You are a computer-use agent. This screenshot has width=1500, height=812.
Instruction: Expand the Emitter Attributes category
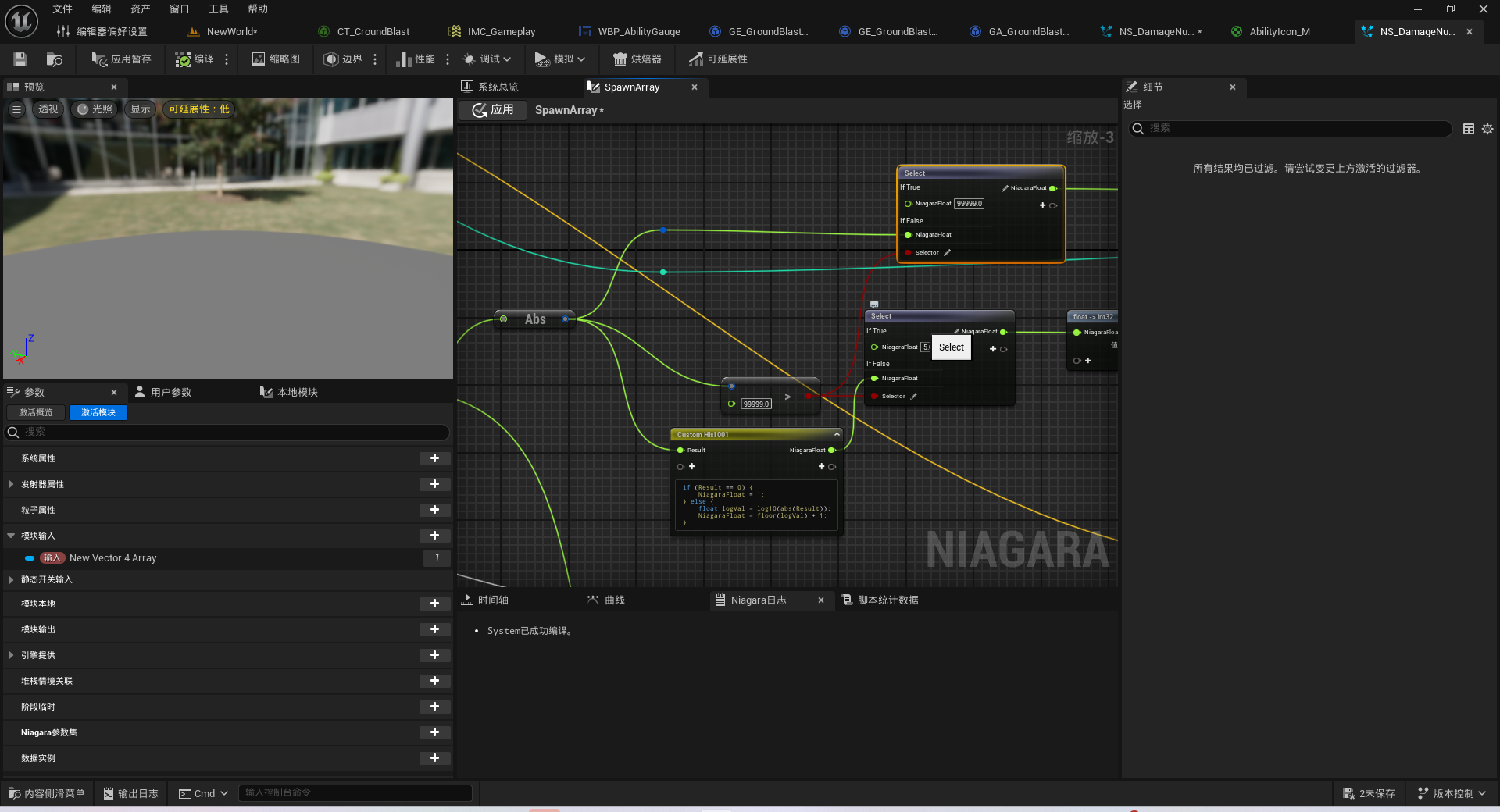click(x=11, y=484)
